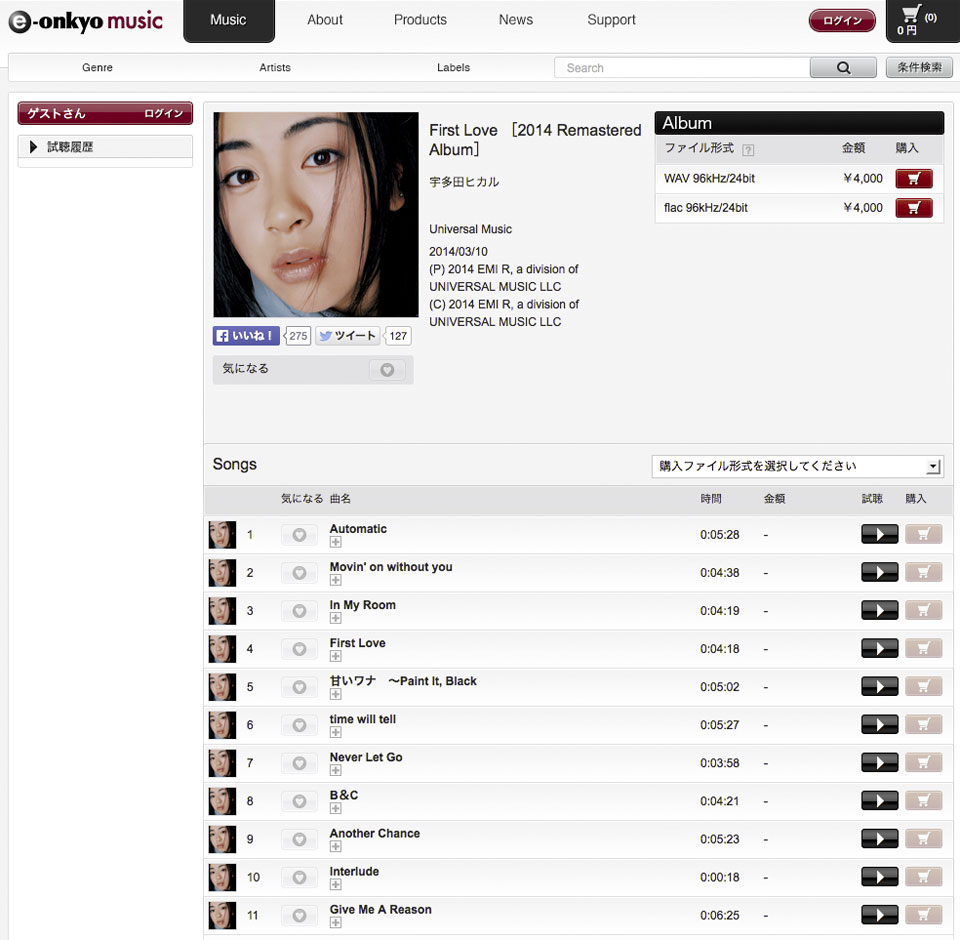Image resolution: width=960 pixels, height=940 pixels.
Task: Add the track Never Let Go to cart
Action: coord(923,762)
